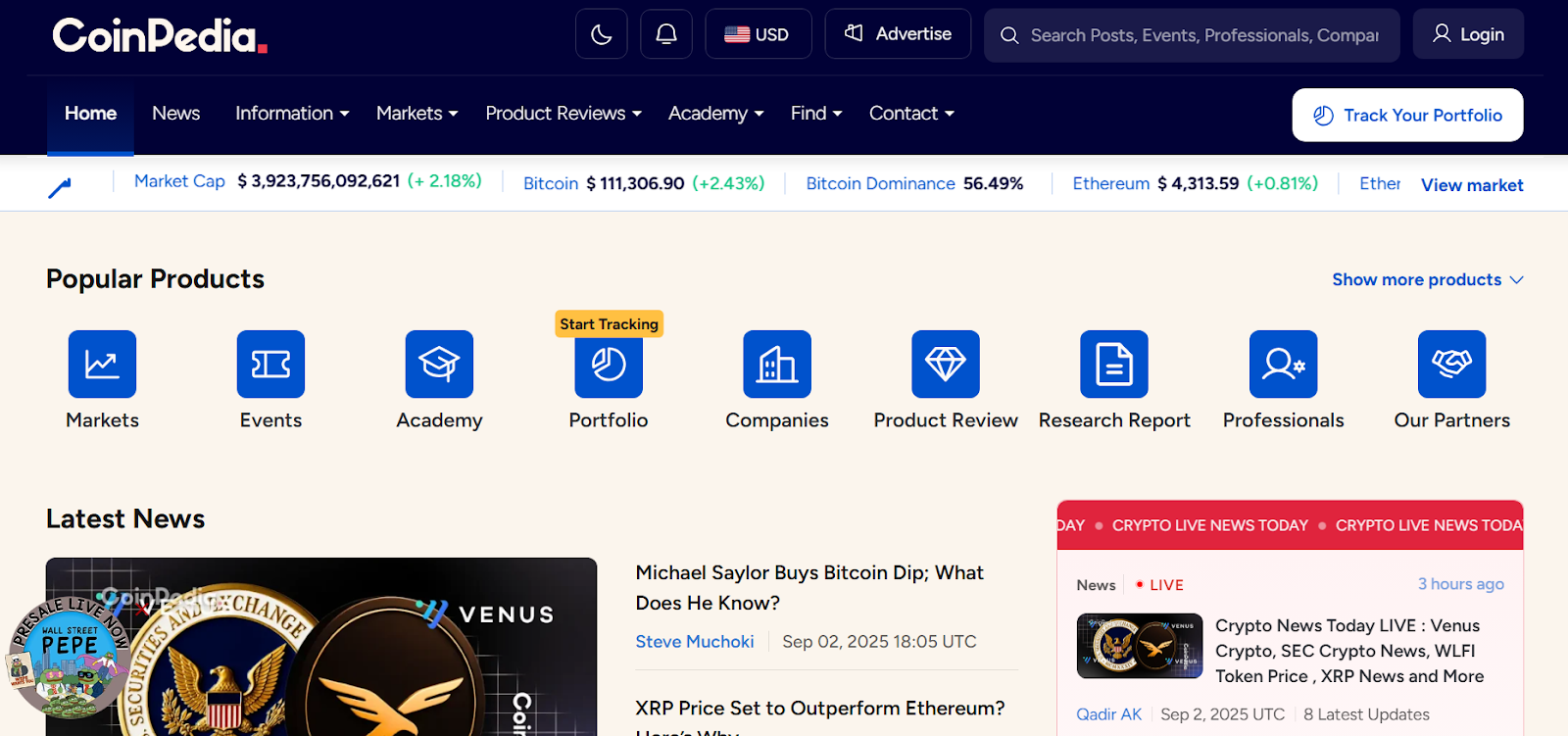Click the Popular Products heading

click(155, 279)
